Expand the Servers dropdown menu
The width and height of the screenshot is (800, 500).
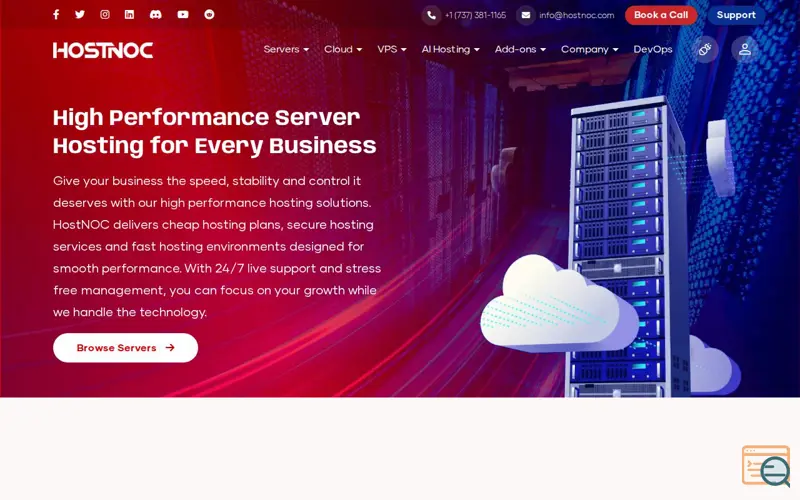[286, 49]
